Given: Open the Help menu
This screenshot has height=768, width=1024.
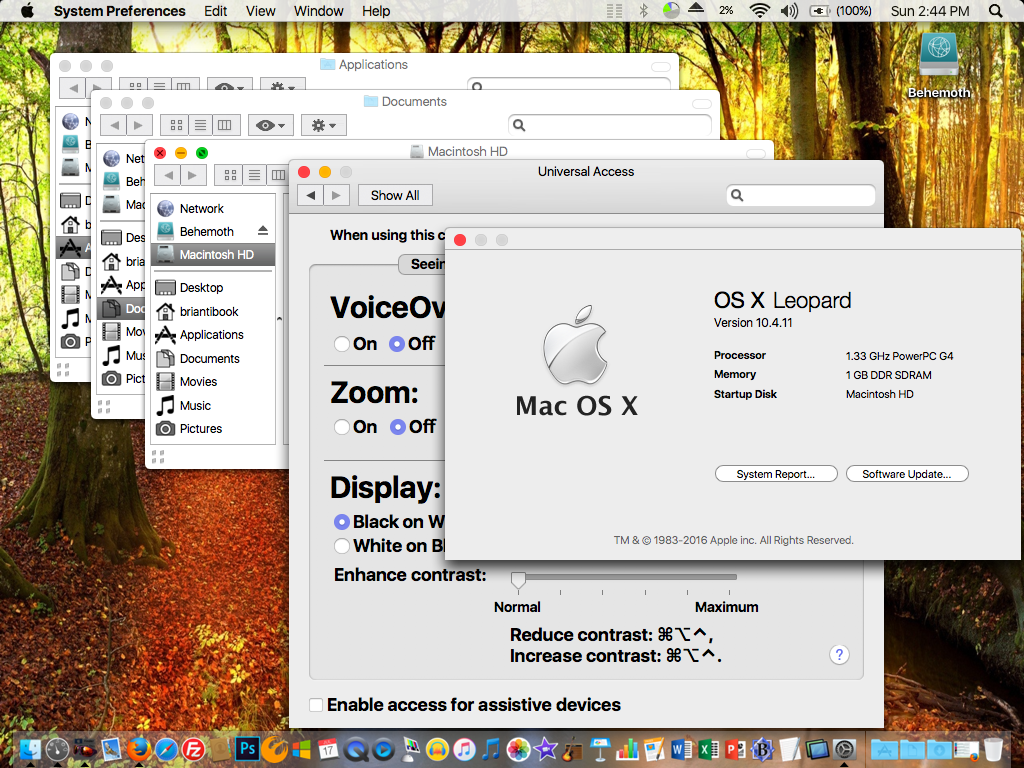Looking at the screenshot, I should [x=376, y=10].
